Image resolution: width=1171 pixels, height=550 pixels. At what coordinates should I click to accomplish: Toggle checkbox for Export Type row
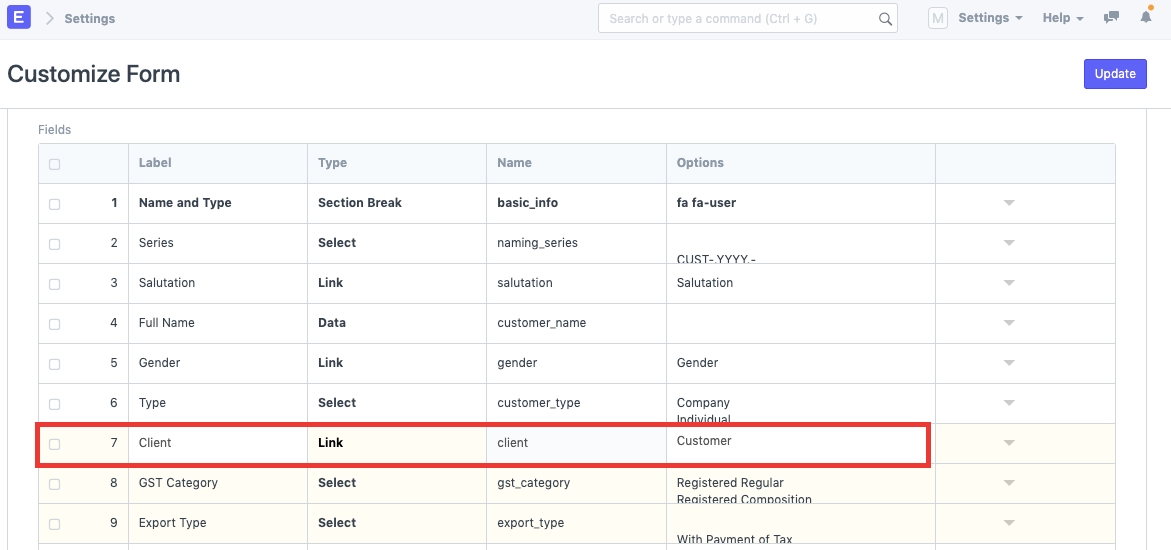[x=54, y=524]
